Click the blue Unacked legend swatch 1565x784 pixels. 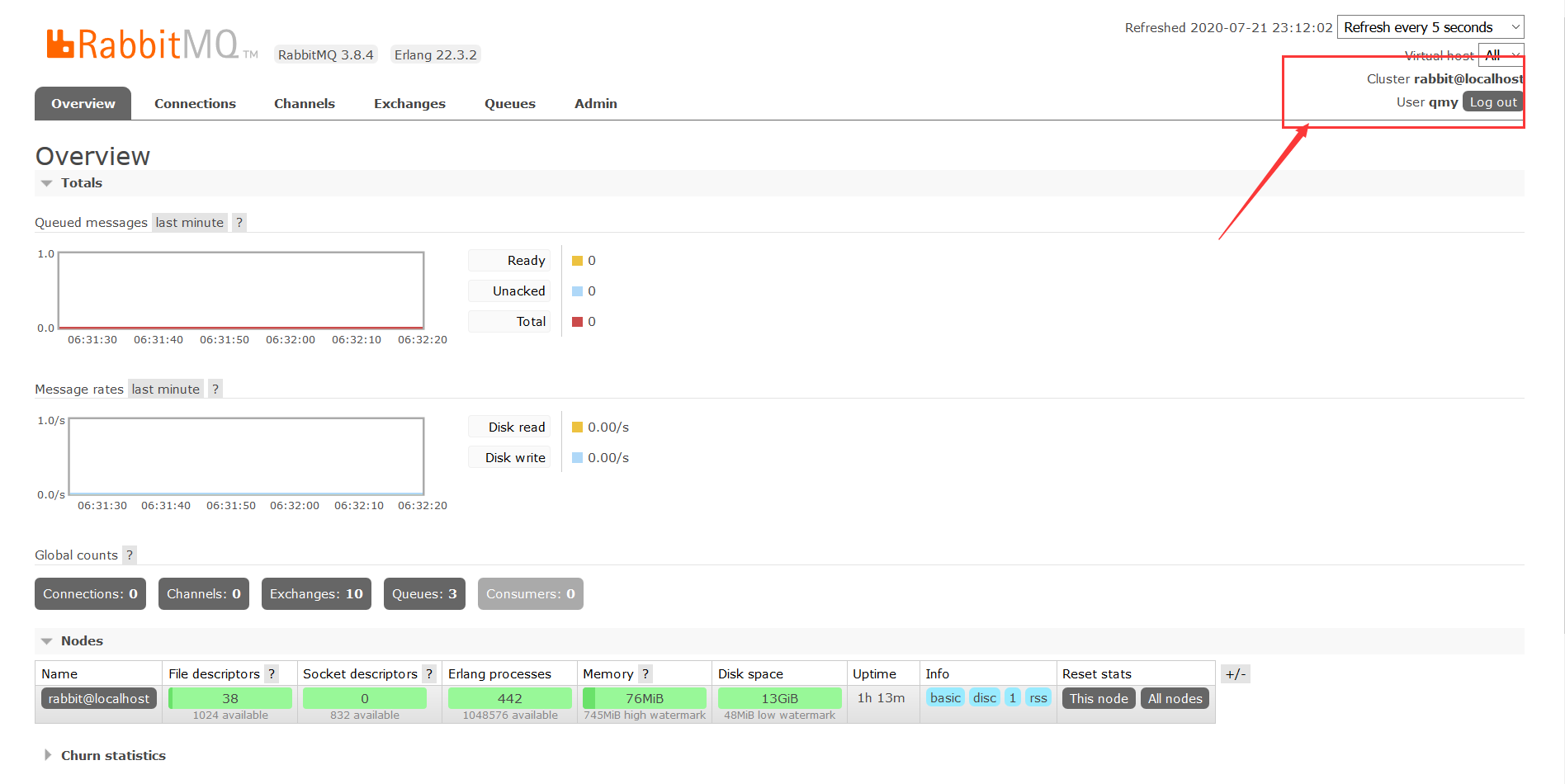578,291
